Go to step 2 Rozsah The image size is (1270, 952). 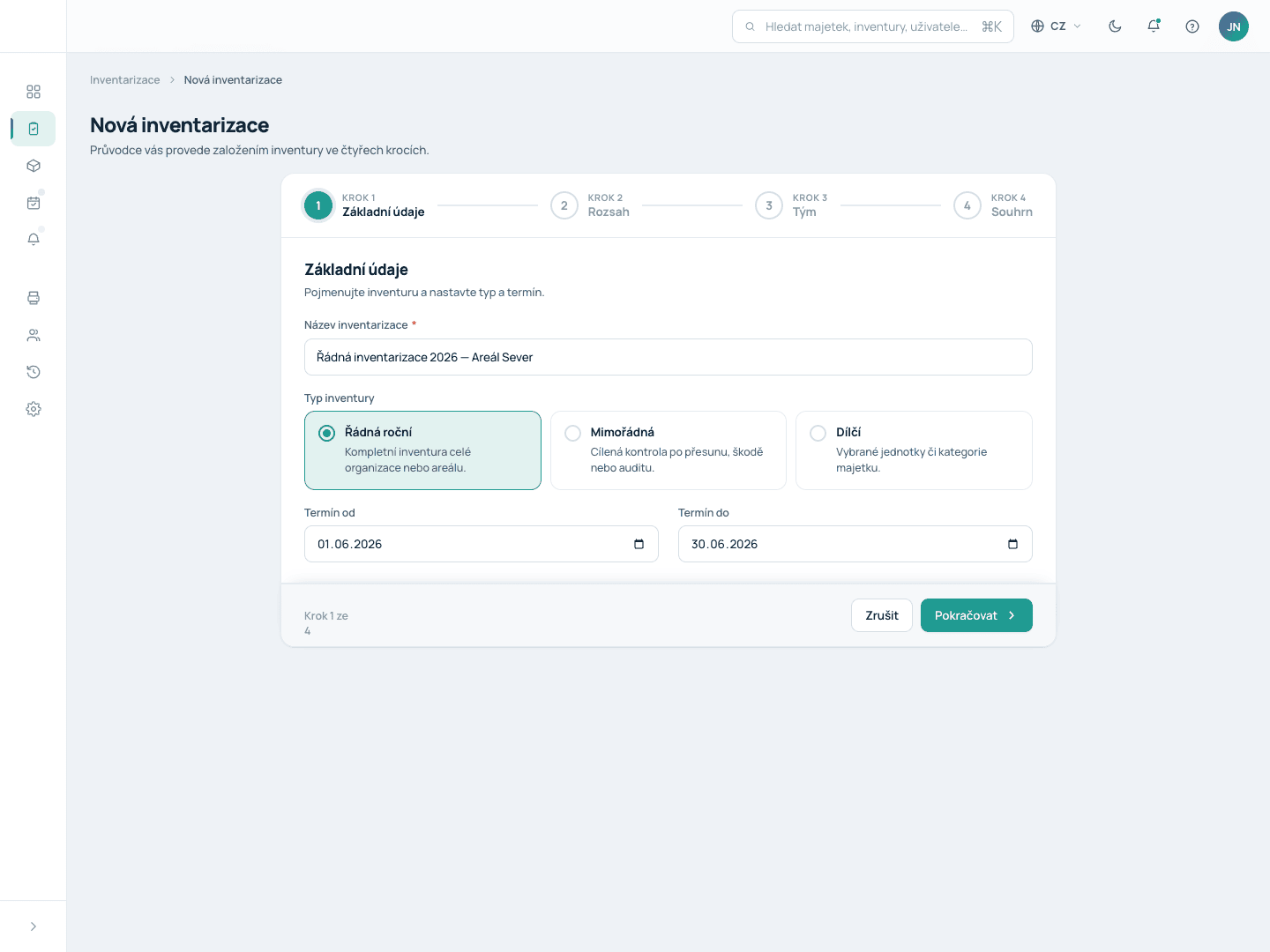point(590,205)
